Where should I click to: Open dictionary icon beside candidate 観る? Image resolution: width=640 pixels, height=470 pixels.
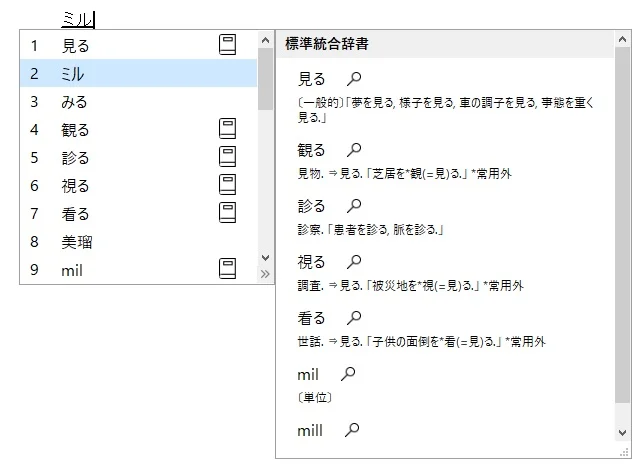coord(227,129)
